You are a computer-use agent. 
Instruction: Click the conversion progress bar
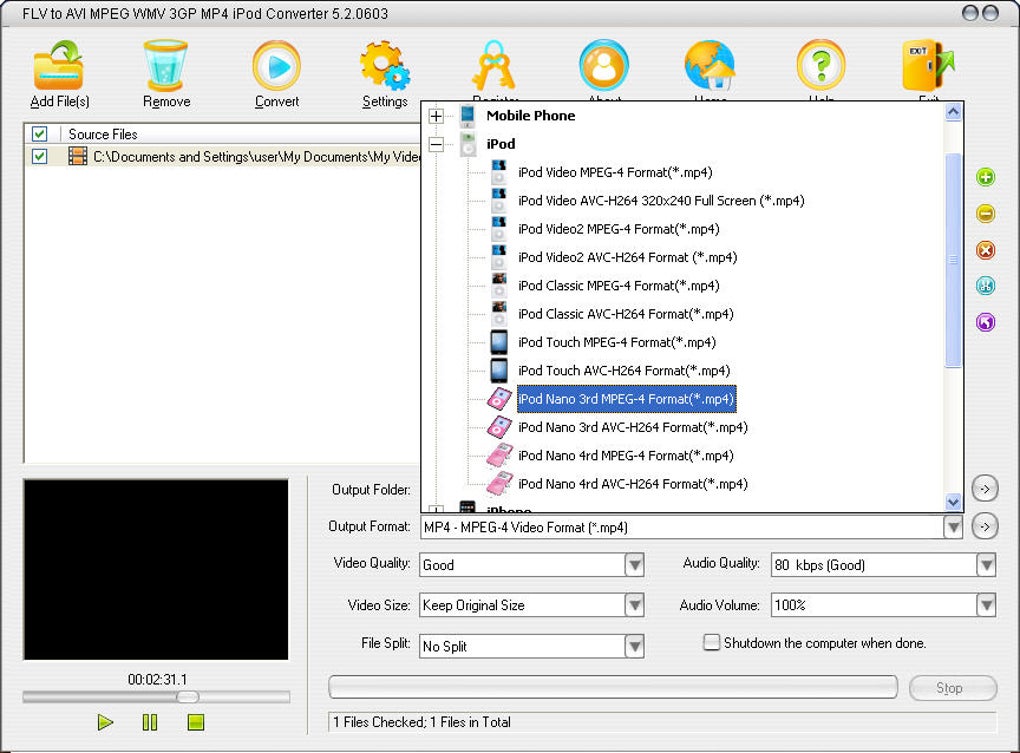click(x=613, y=687)
